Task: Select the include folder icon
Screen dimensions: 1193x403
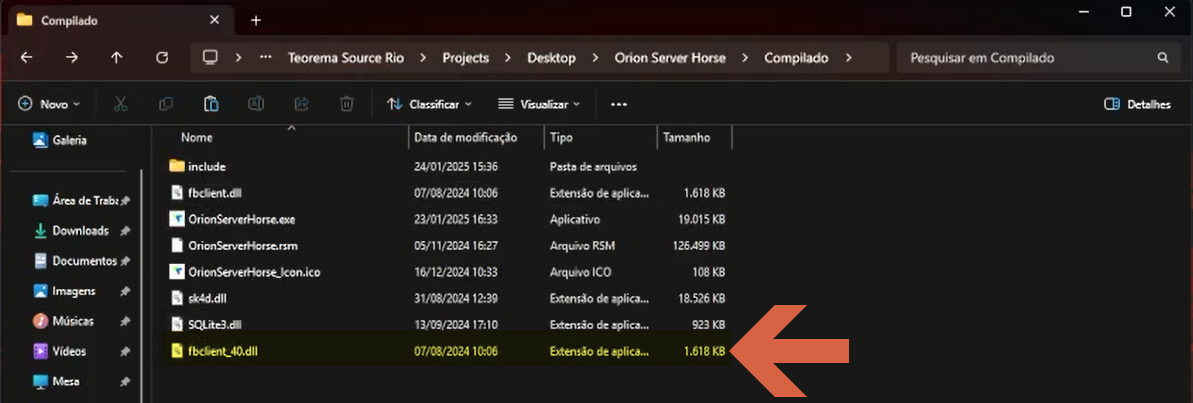Action: click(177, 167)
